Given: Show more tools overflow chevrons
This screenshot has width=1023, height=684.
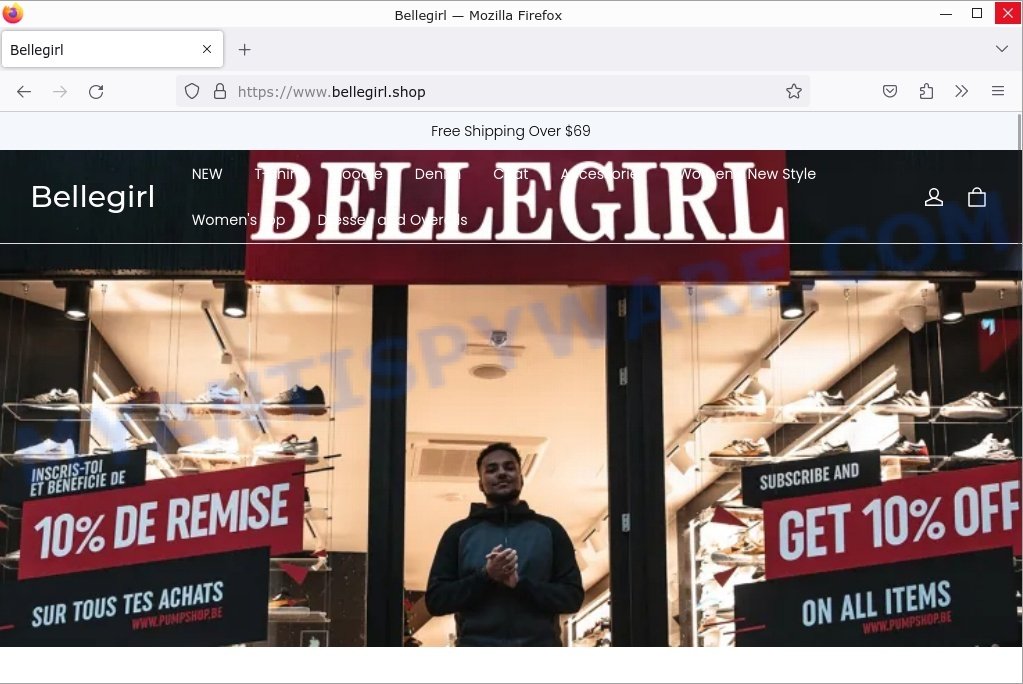Looking at the screenshot, I should [x=962, y=91].
